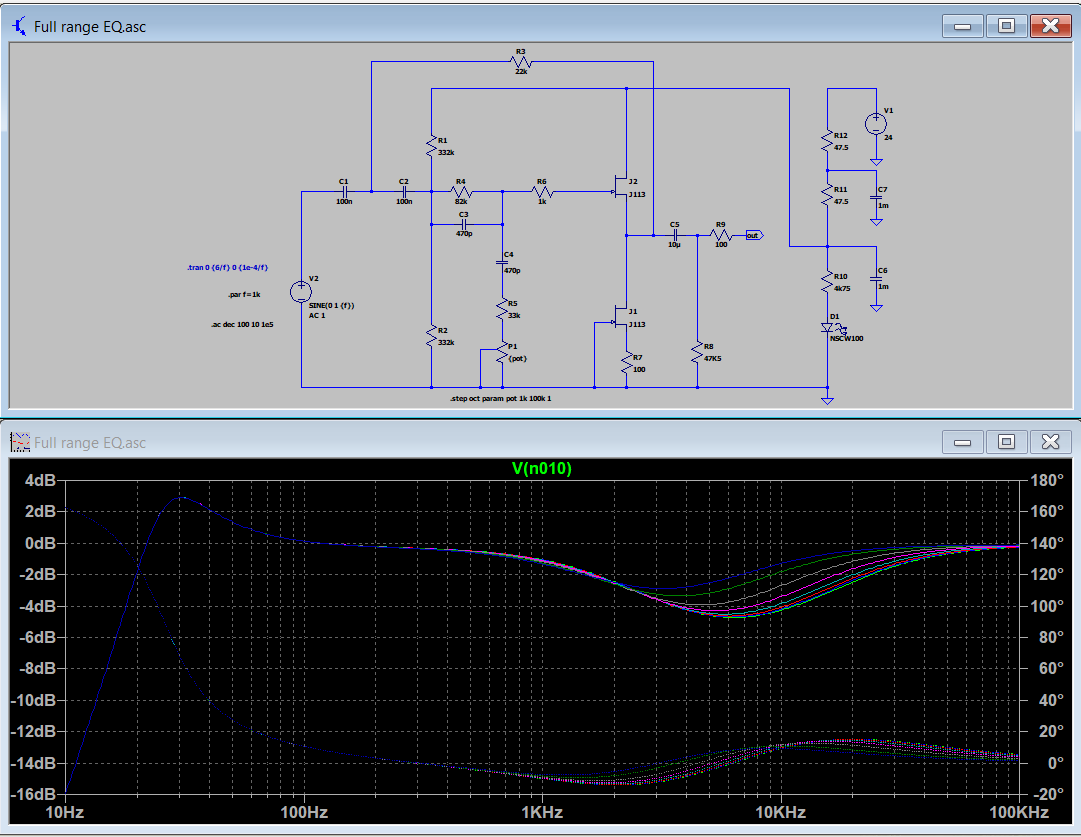Screen dimensions: 1081x837
Task: Select resistor R12 47.5
Action: point(827,141)
